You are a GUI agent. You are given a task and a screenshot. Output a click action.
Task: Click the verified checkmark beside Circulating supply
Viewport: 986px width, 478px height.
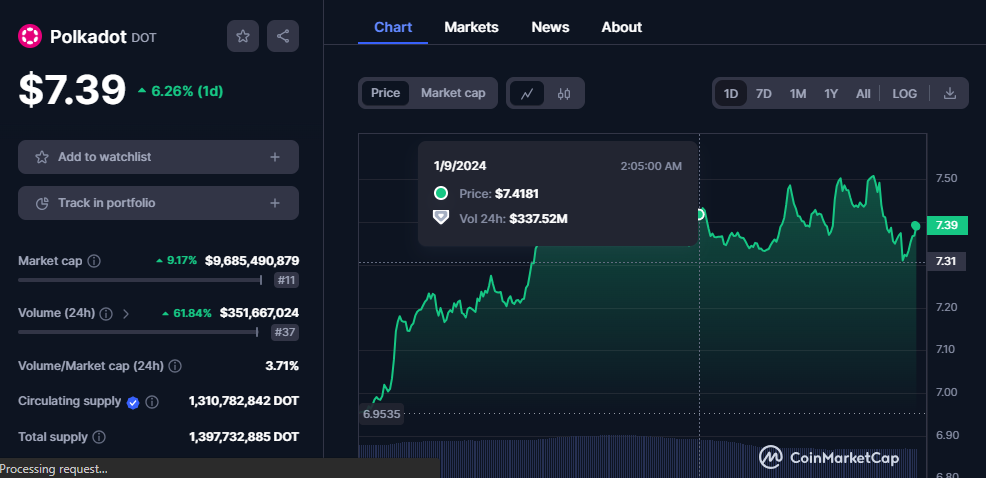pos(133,403)
